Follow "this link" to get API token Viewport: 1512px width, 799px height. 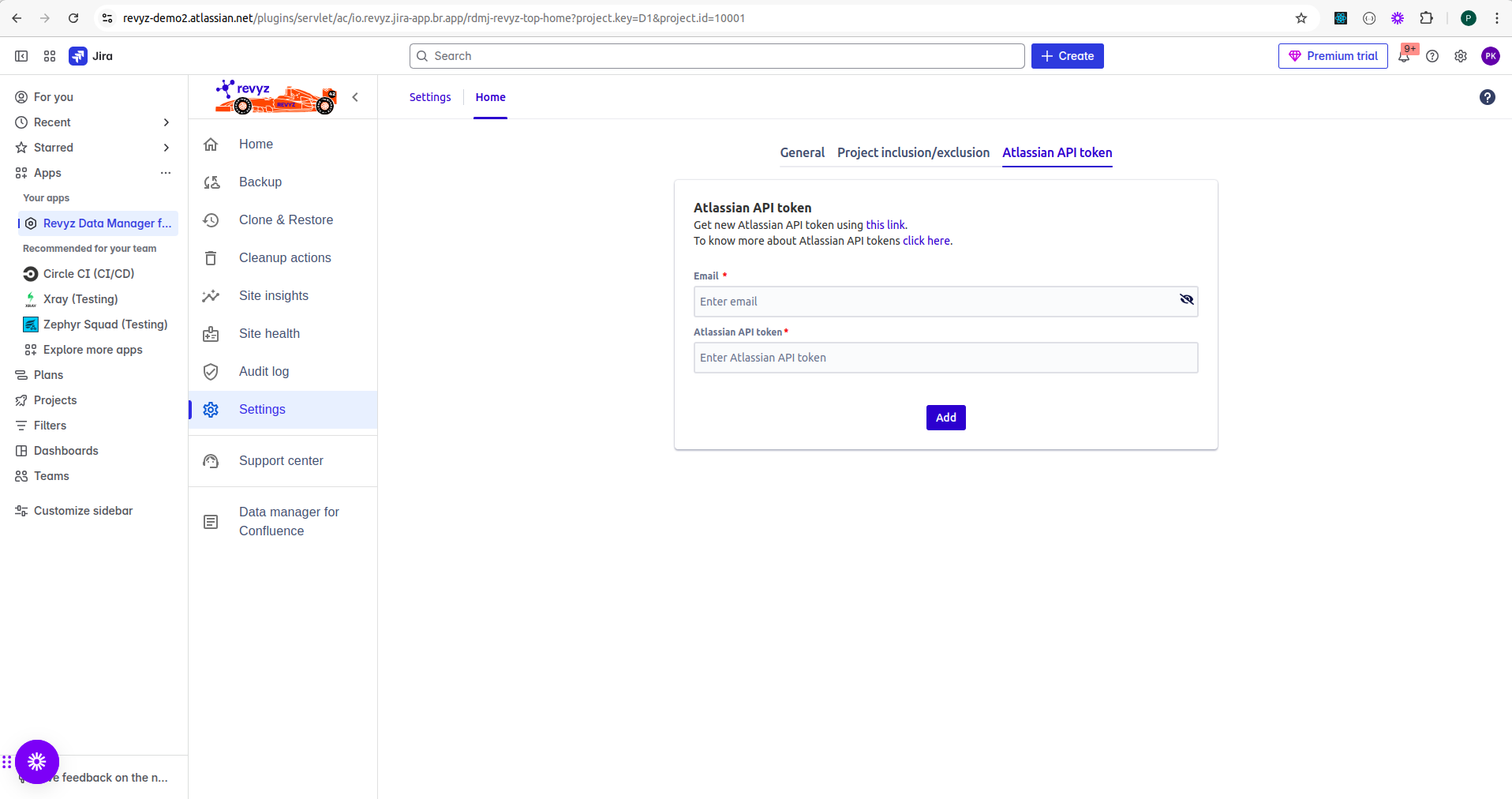point(885,225)
